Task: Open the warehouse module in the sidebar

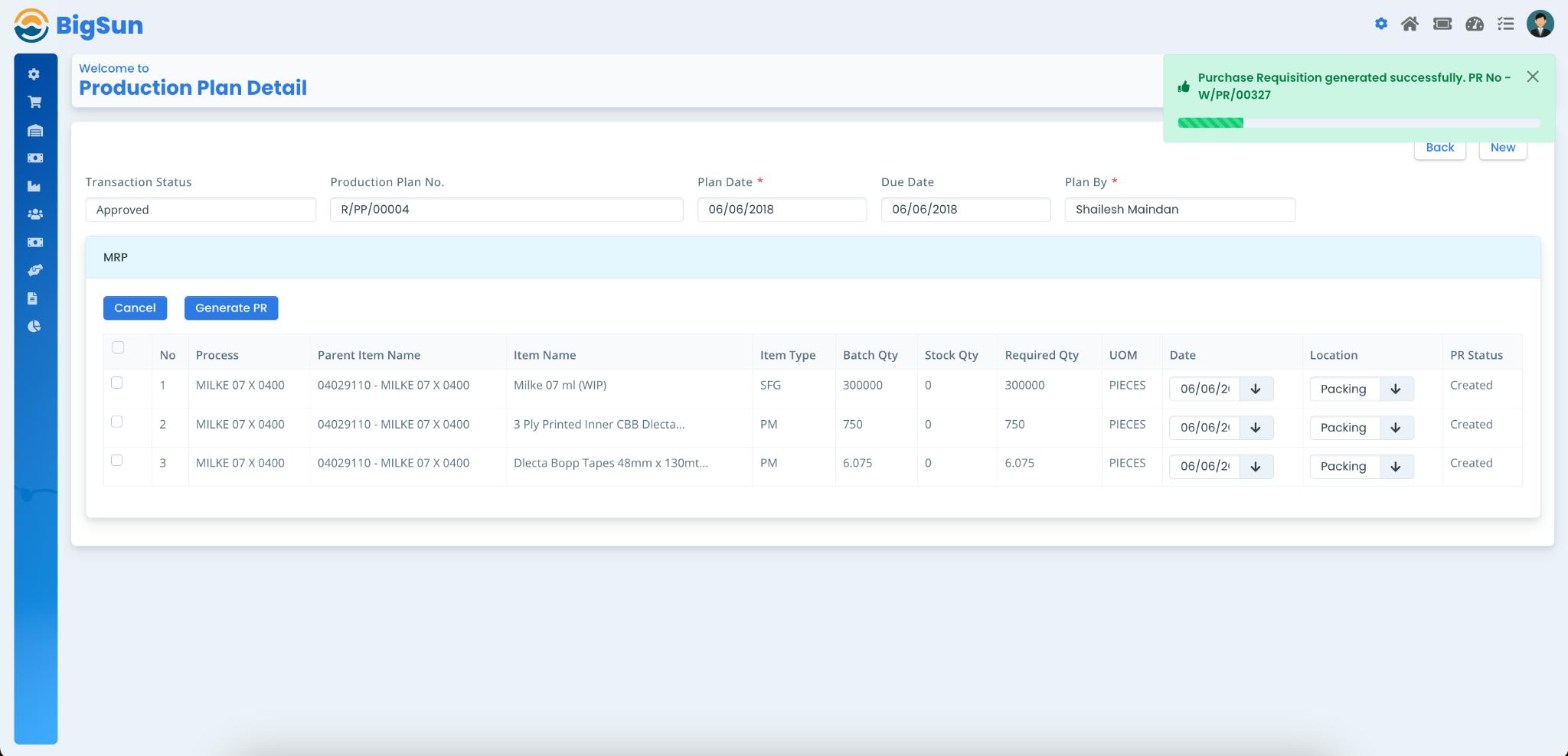Action: 34,130
